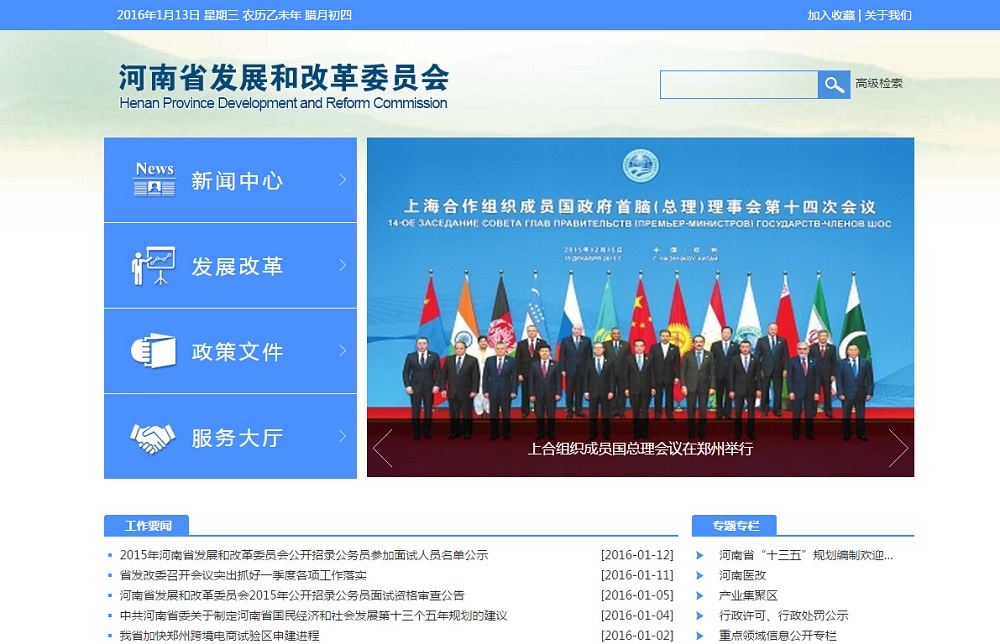Open the 政策文件 section

click(x=230, y=351)
